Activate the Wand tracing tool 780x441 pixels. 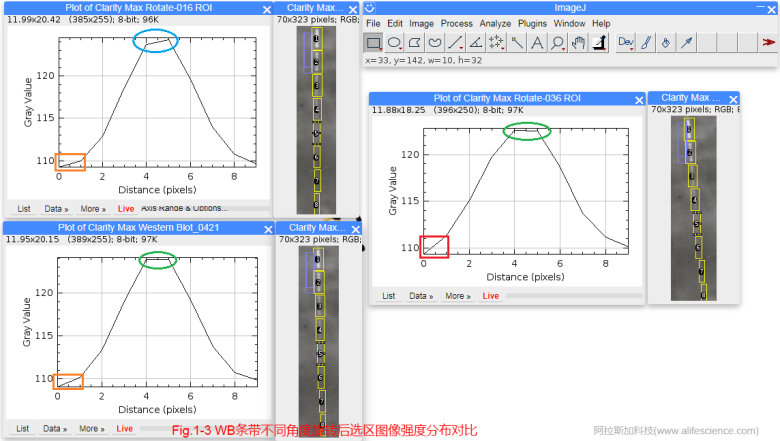coord(517,42)
